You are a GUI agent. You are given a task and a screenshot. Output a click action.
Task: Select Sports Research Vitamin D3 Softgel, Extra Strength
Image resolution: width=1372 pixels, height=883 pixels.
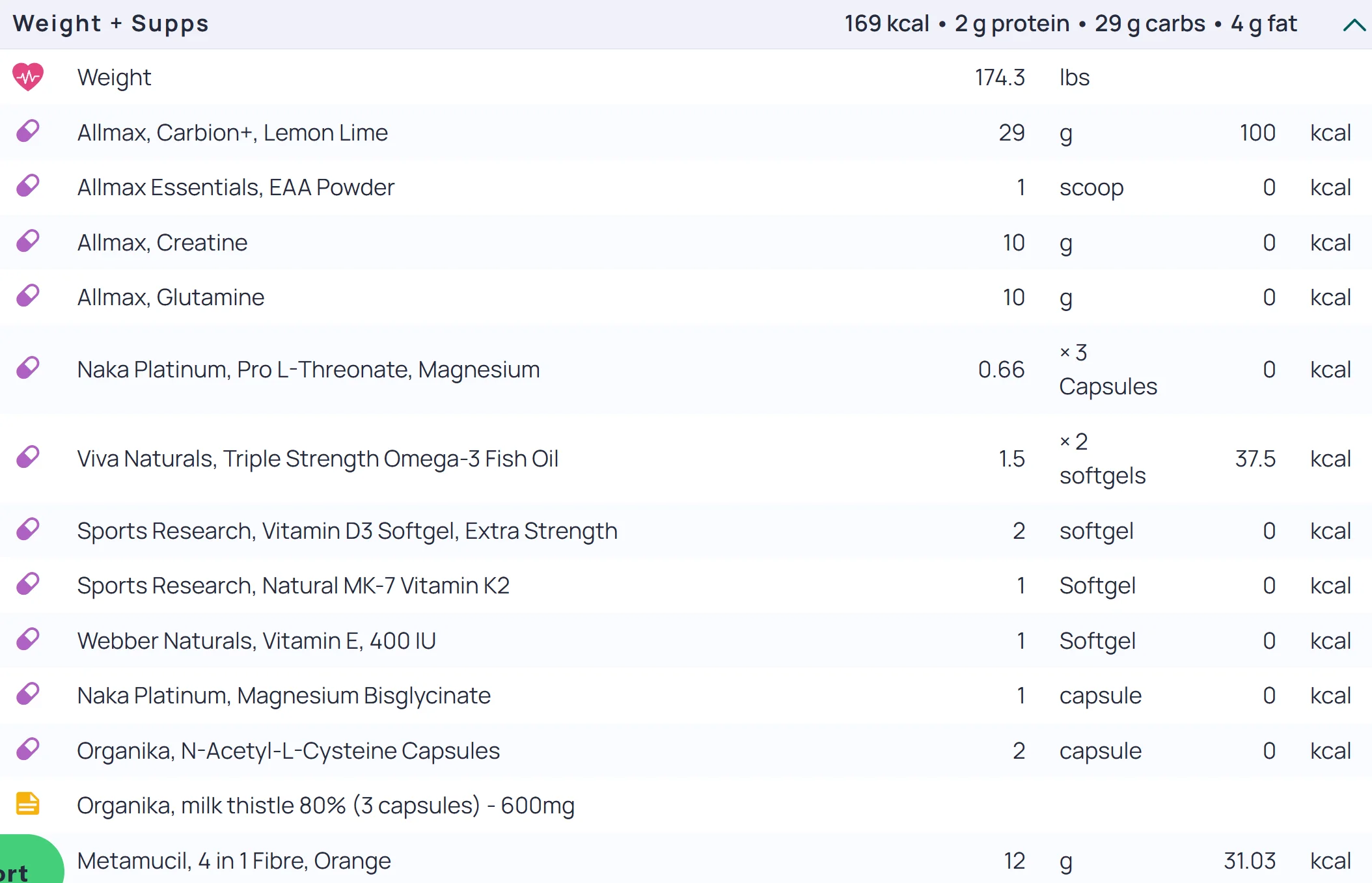tap(347, 531)
